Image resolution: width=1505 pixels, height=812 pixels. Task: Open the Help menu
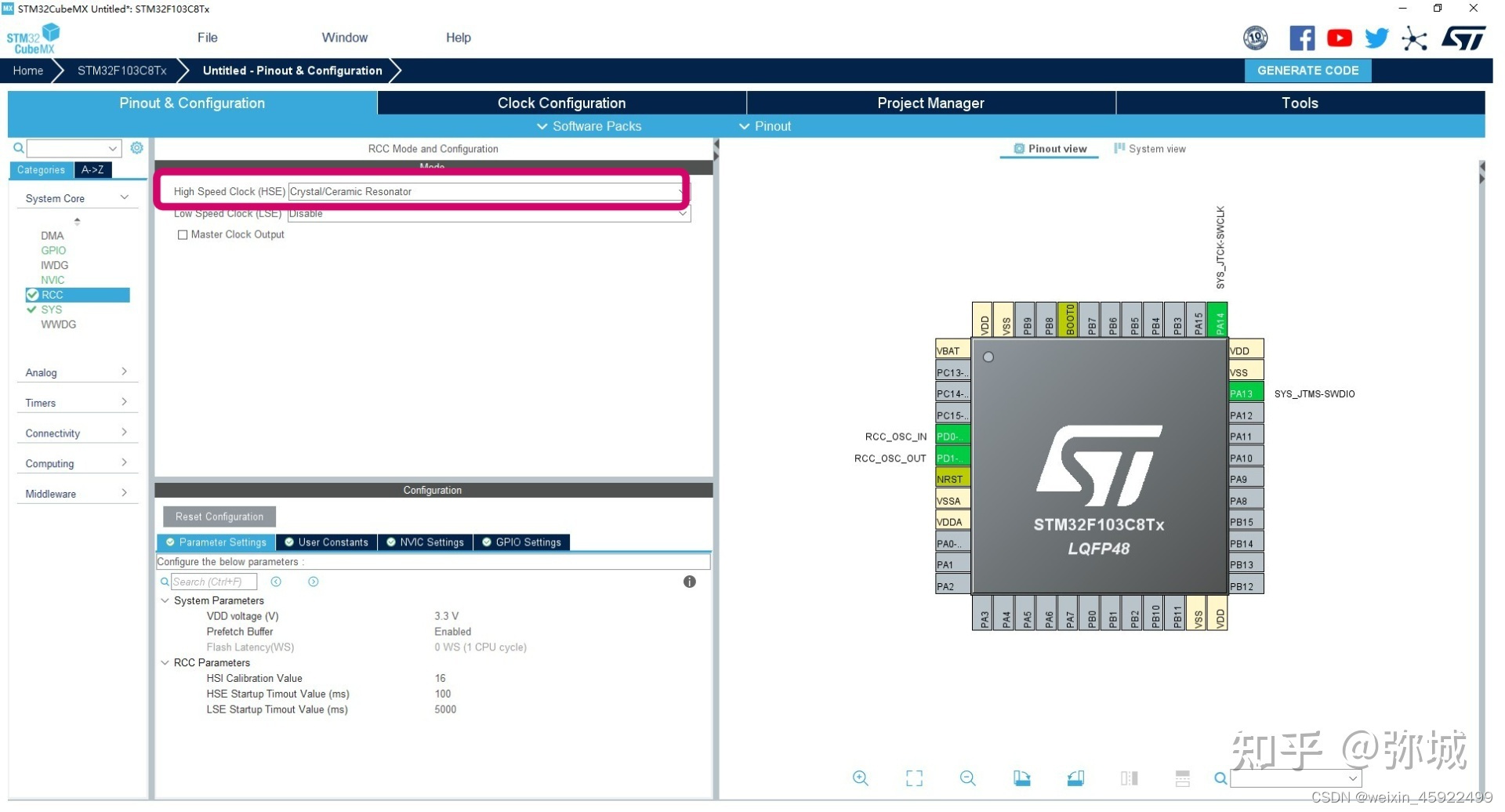click(x=459, y=38)
